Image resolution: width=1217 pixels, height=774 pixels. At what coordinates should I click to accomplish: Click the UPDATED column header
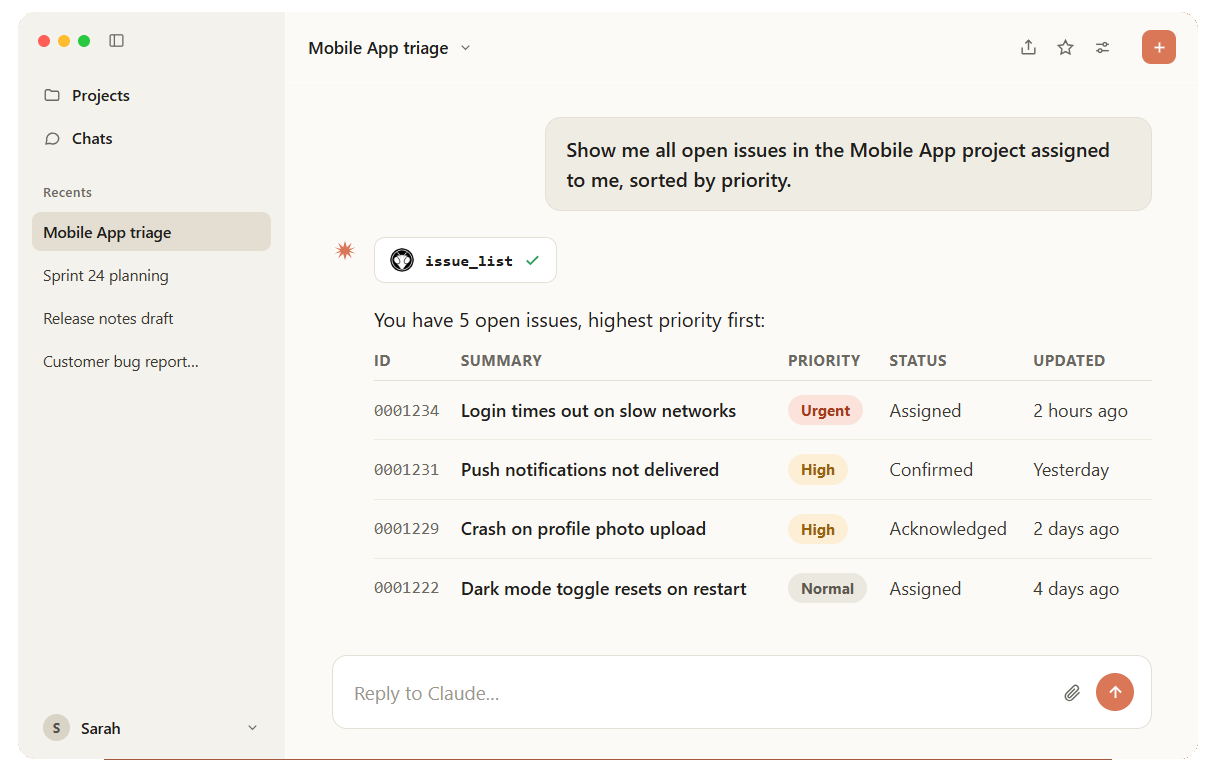pyautogui.click(x=1069, y=360)
